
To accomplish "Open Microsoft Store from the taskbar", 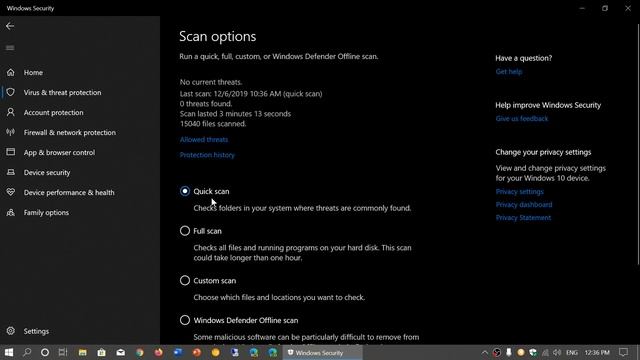I will pos(101,352).
